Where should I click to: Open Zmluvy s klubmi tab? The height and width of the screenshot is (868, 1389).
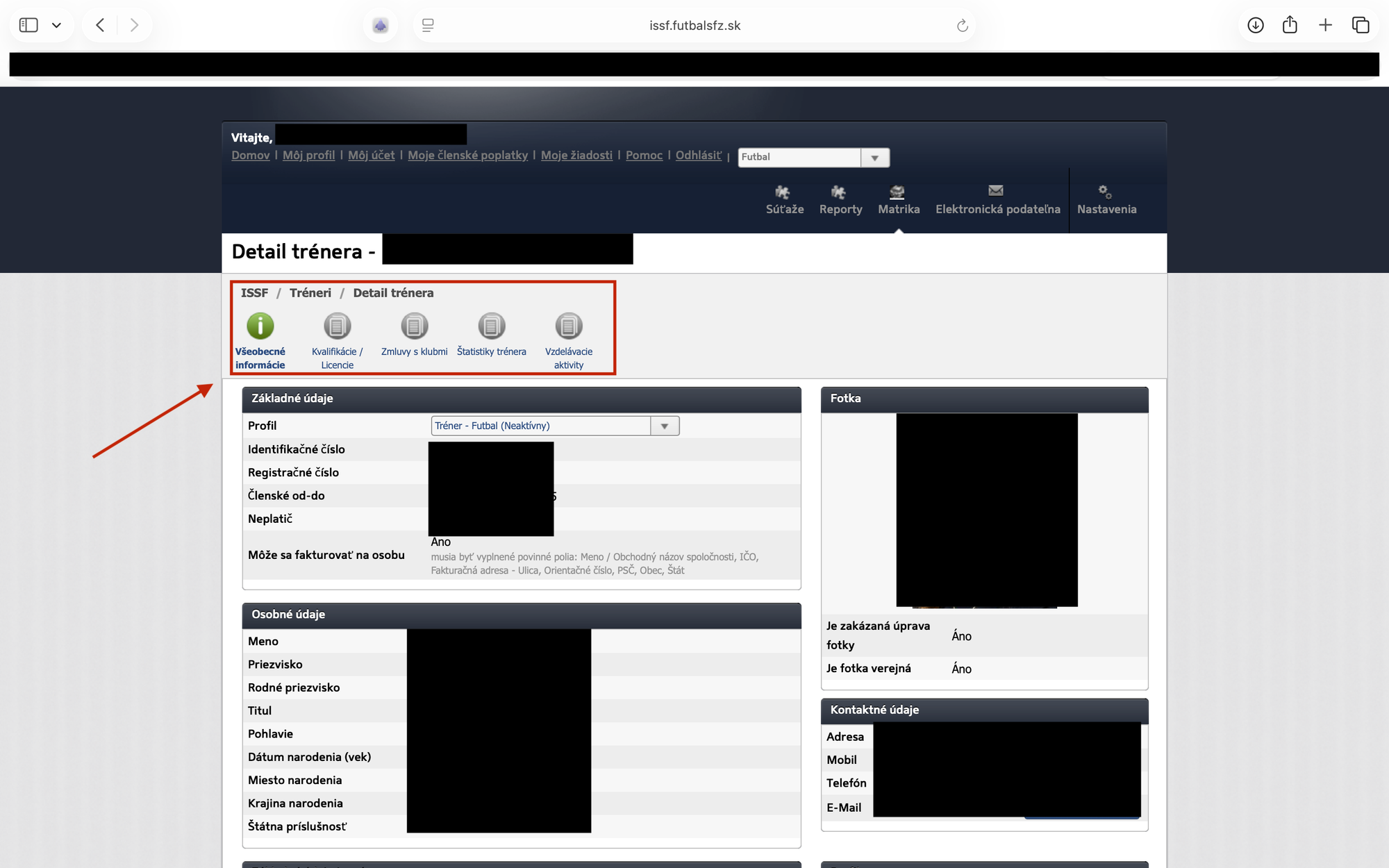pos(415,326)
